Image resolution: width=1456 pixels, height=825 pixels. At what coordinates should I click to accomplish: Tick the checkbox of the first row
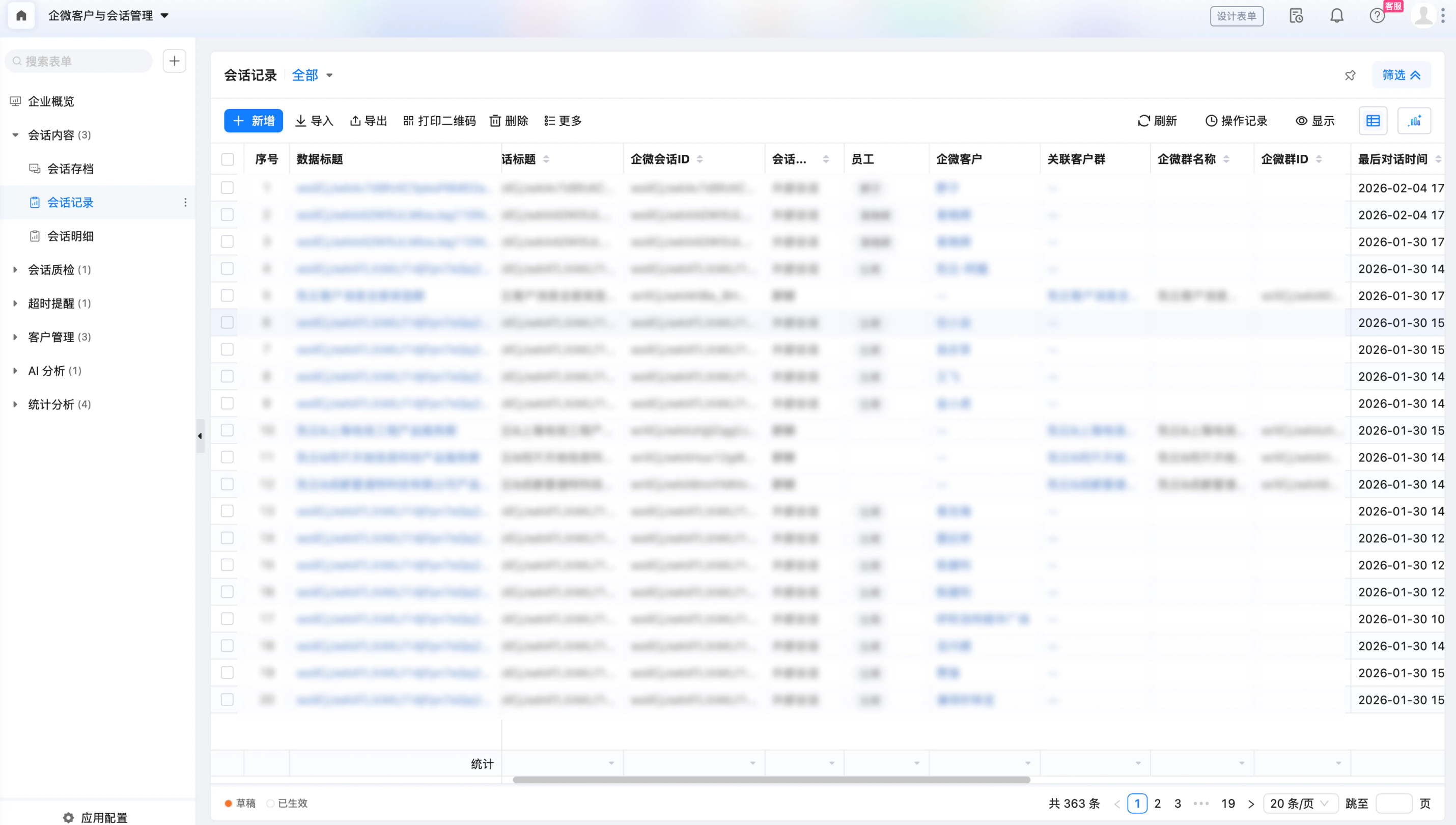pos(227,187)
